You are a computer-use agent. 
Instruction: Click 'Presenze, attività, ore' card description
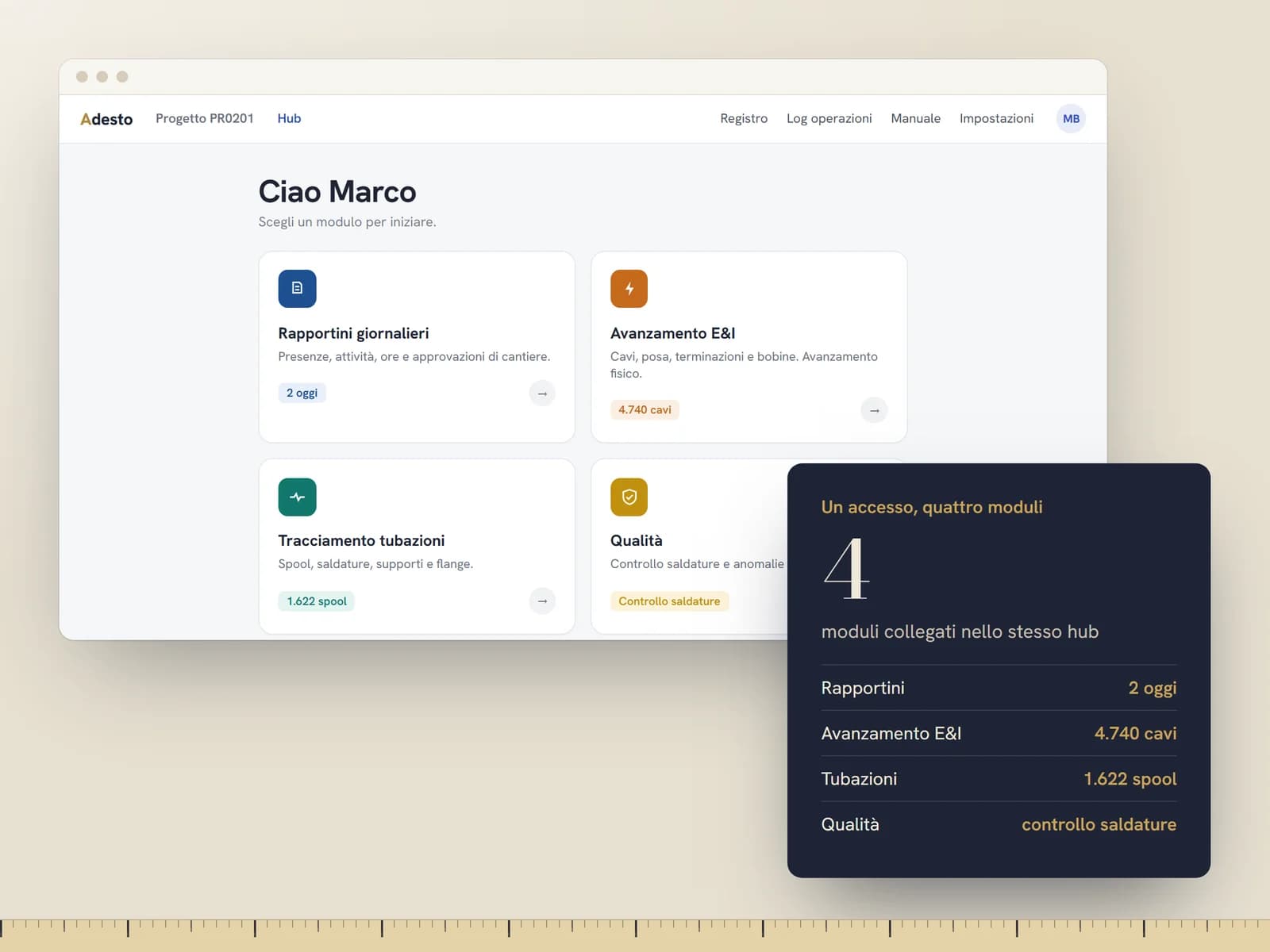click(414, 357)
